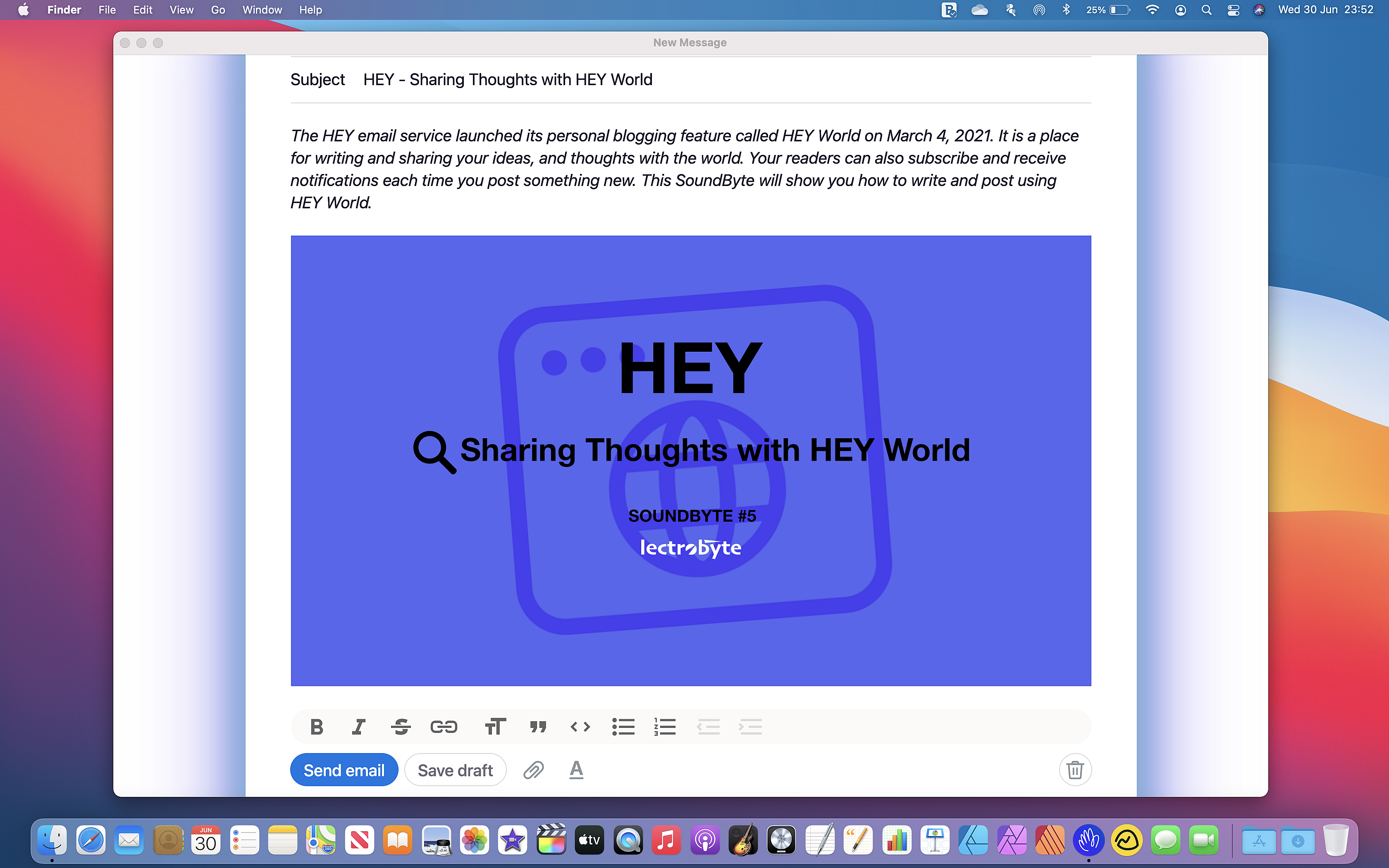Open Control Center
Viewport: 1389px width, 868px height.
click(x=1233, y=10)
